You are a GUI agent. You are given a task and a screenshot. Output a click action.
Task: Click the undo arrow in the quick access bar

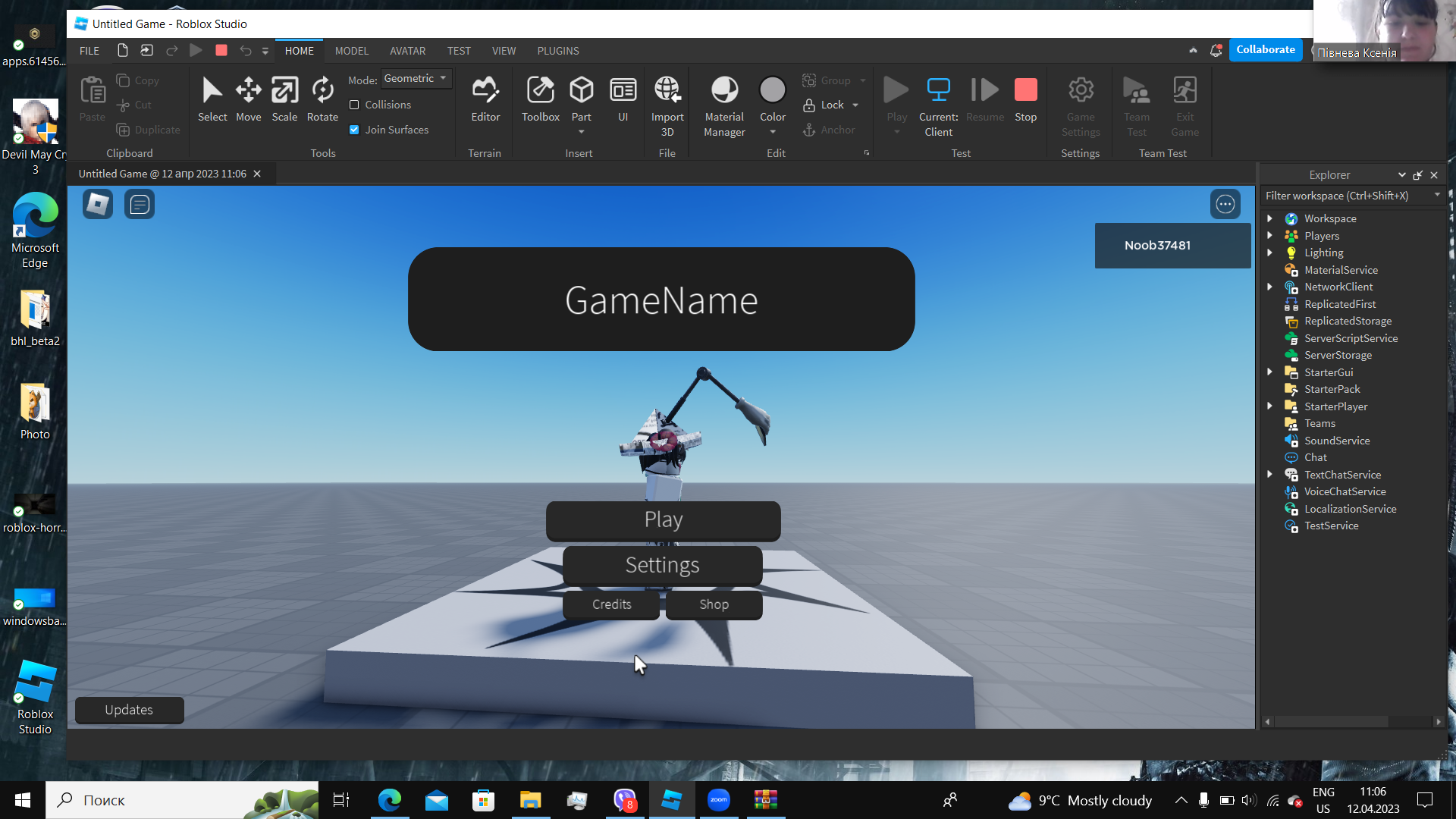[x=246, y=50]
